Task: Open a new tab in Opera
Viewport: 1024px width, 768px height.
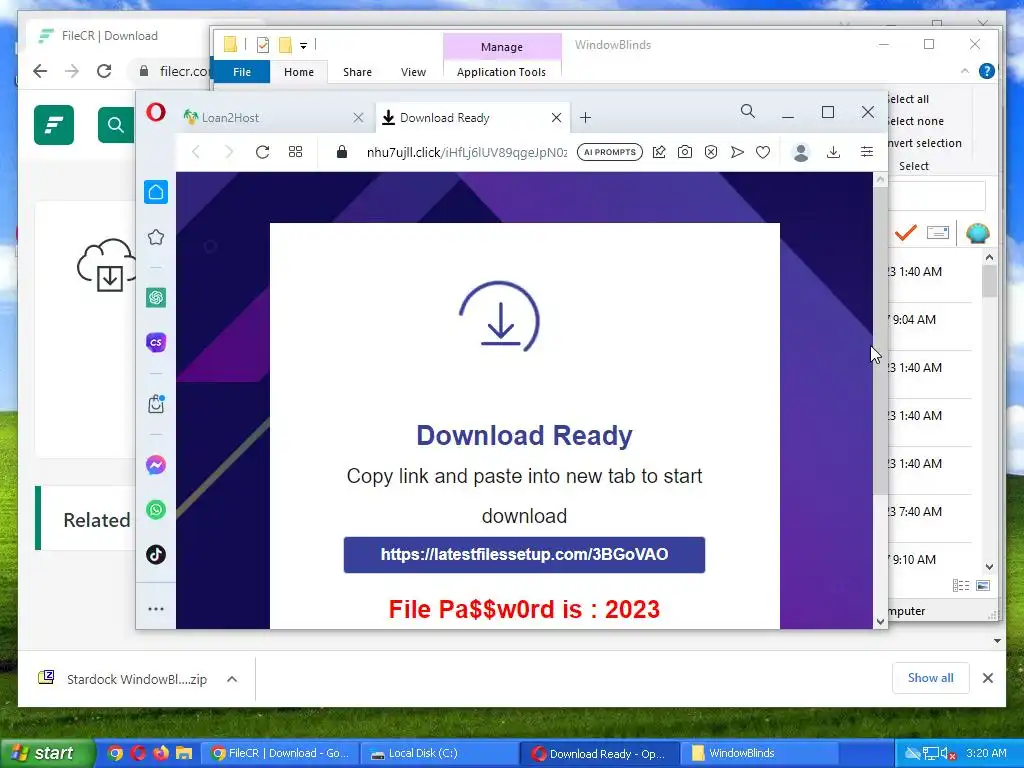Action: [x=585, y=118]
